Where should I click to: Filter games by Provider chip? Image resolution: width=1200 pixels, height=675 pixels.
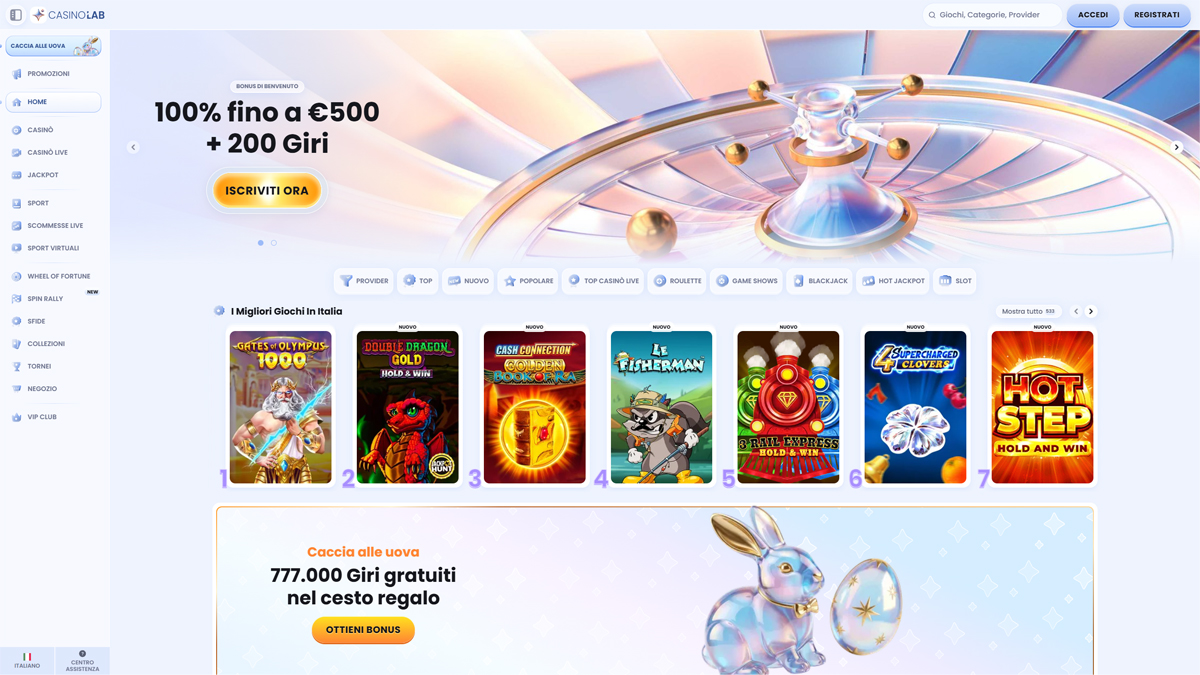pos(364,281)
